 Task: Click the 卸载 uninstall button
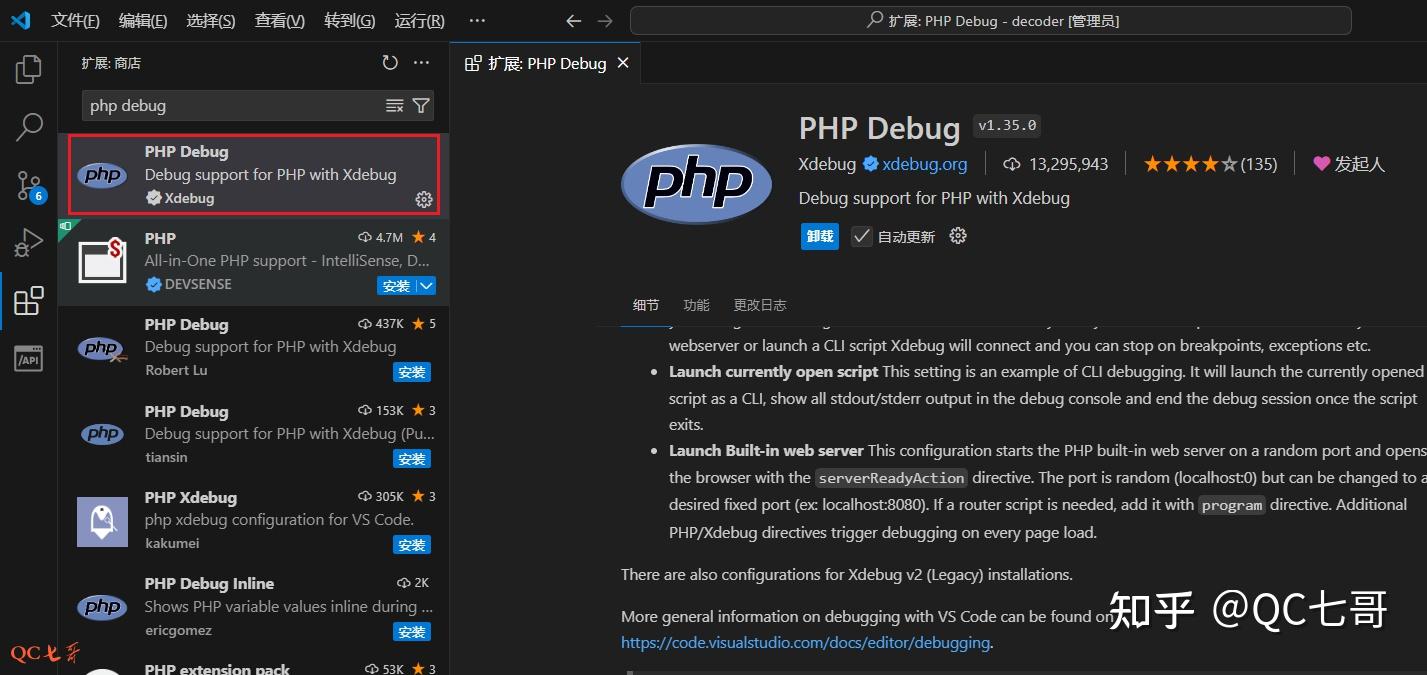[x=820, y=236]
